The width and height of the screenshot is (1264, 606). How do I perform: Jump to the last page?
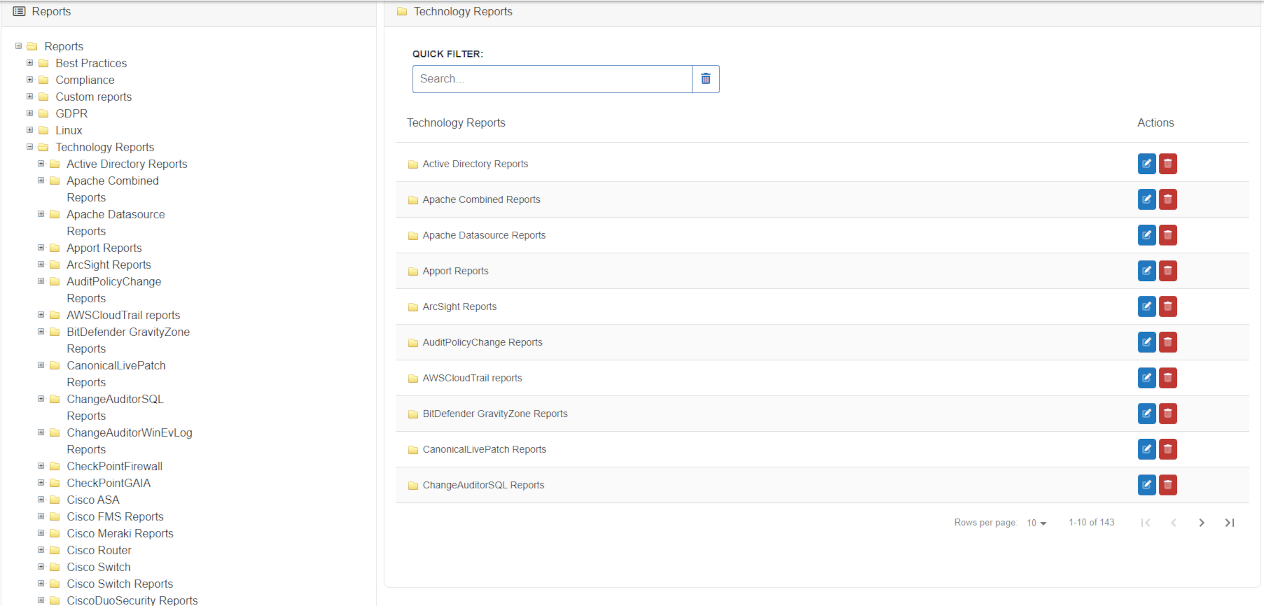(x=1230, y=522)
